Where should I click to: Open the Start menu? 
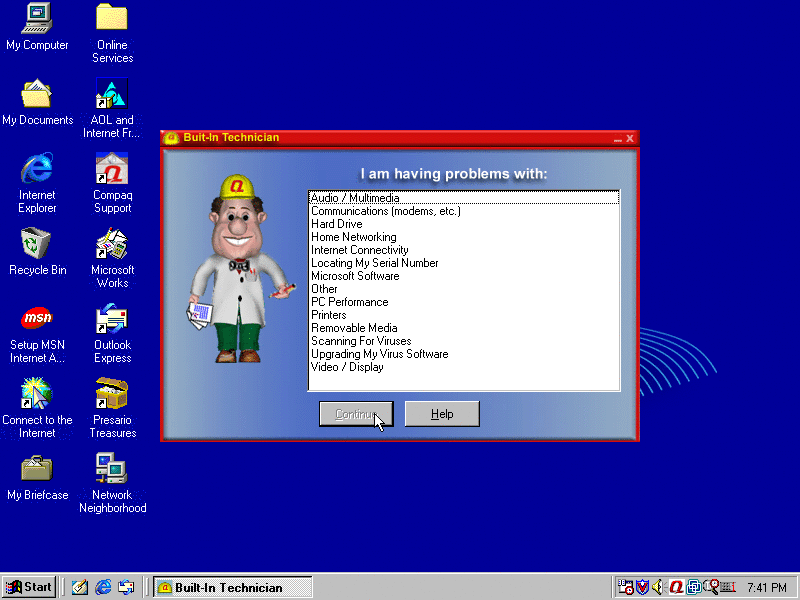pyautogui.click(x=29, y=587)
